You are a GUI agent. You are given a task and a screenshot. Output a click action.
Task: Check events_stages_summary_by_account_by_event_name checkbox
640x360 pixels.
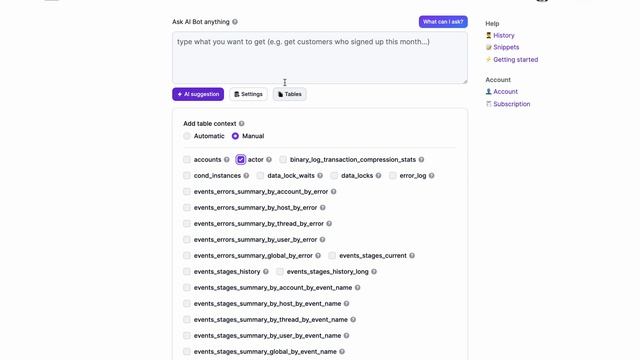[x=187, y=288]
